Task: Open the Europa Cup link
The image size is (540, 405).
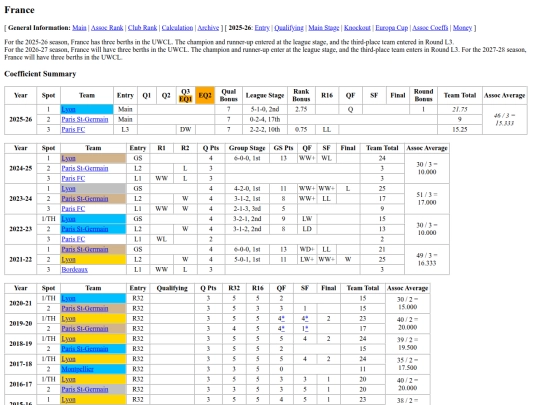Action: coord(392,28)
